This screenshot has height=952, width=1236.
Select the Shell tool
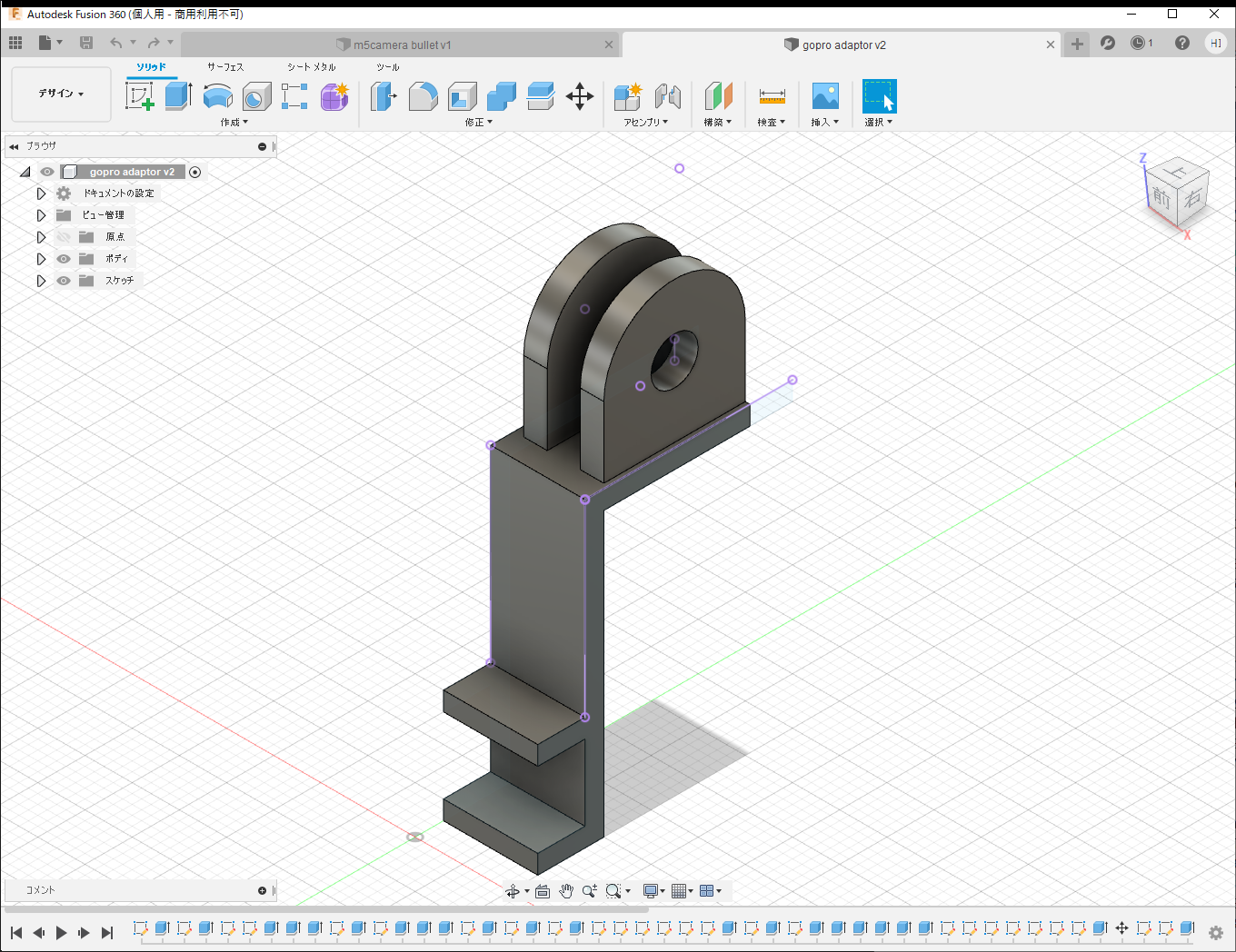(x=463, y=95)
